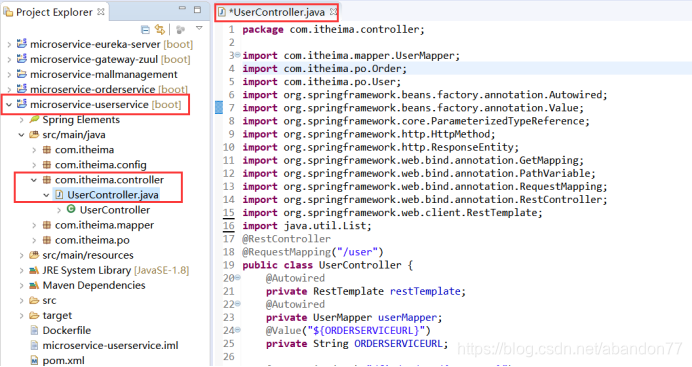This screenshot has height=367, width=692.
Task: Expand the JRE System Library node
Action: pos(22,270)
